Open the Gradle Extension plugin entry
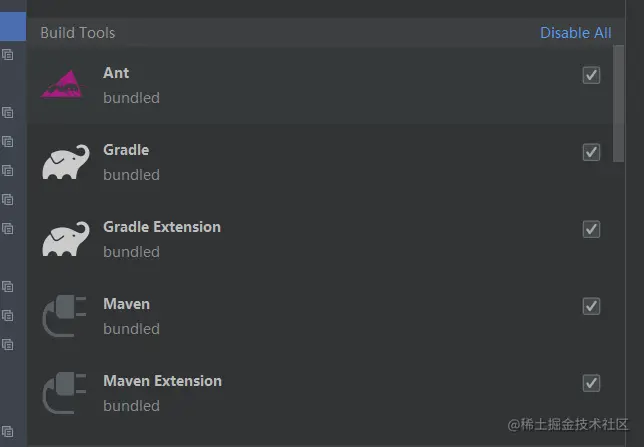This screenshot has height=447, width=644. click(320, 239)
